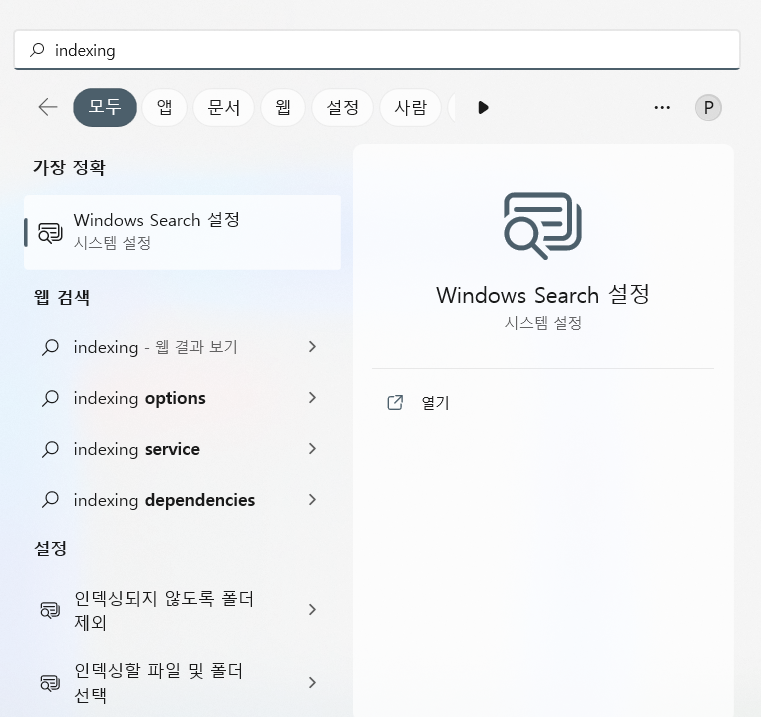The height and width of the screenshot is (717, 761).
Task: Click the back arrow icon
Action: (48, 107)
